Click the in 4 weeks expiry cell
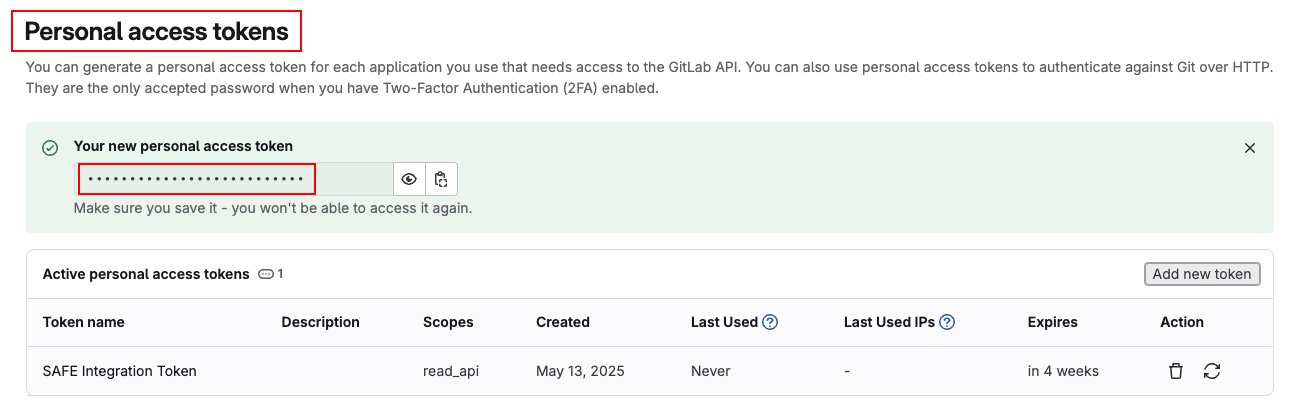Image resolution: width=1305 pixels, height=416 pixels. (1063, 371)
